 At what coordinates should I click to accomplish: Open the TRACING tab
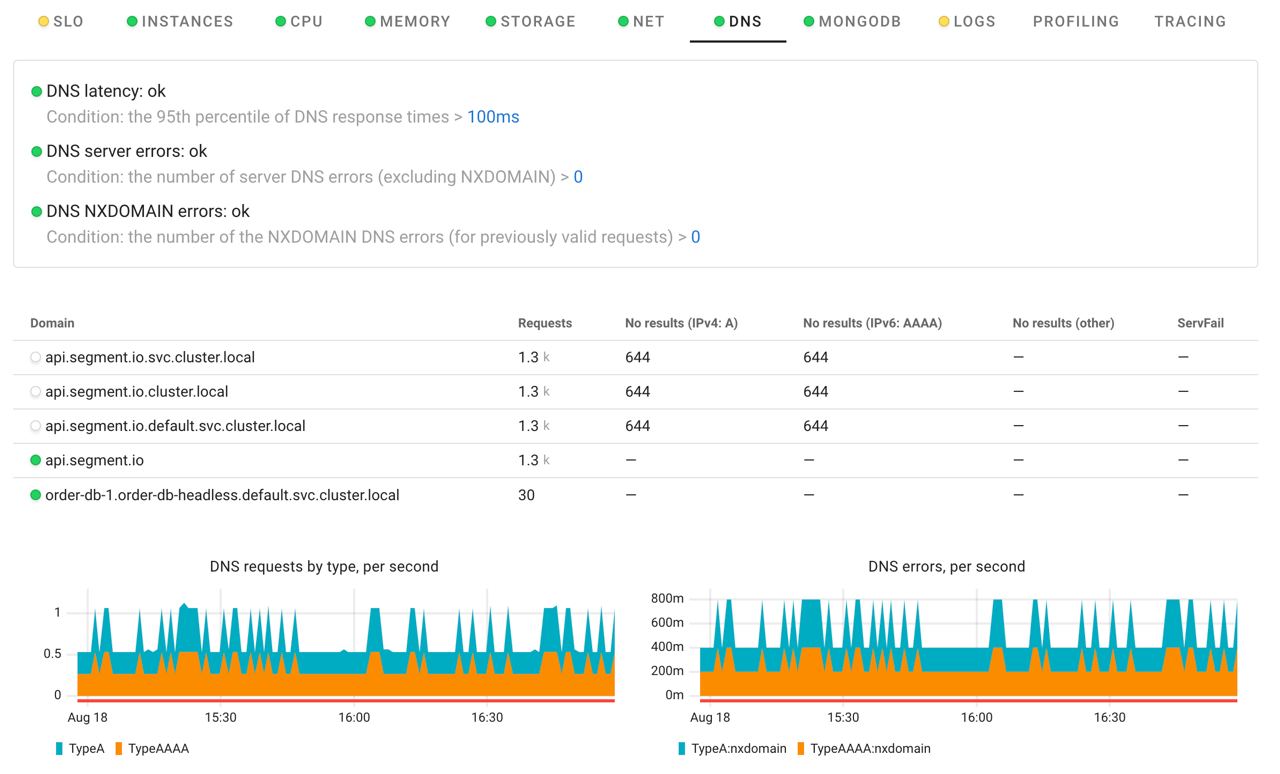coord(1190,20)
